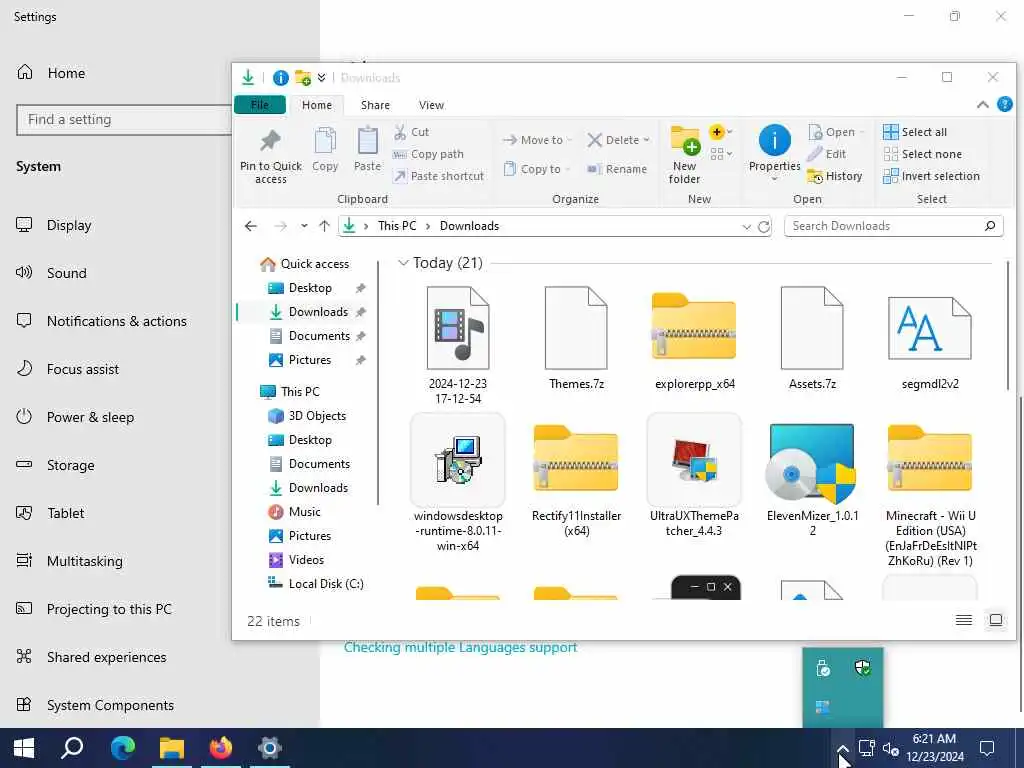Click Explorer back arrow
Screen dimensions: 1024x768
point(251,226)
